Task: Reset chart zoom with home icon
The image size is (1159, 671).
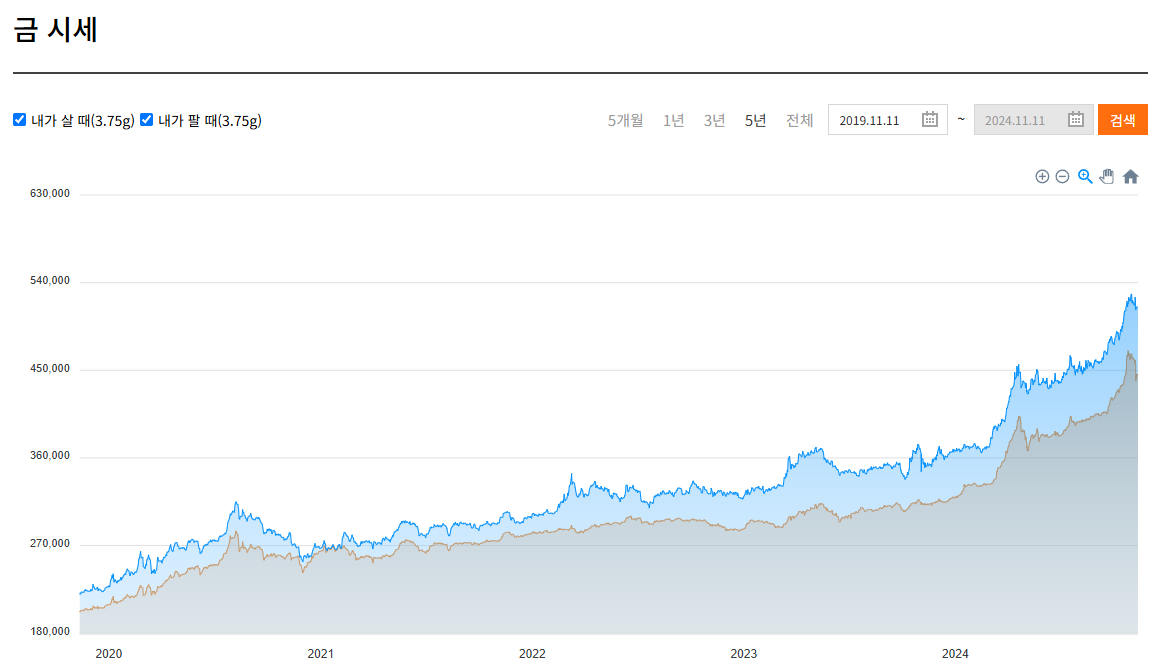Action: (x=1130, y=177)
